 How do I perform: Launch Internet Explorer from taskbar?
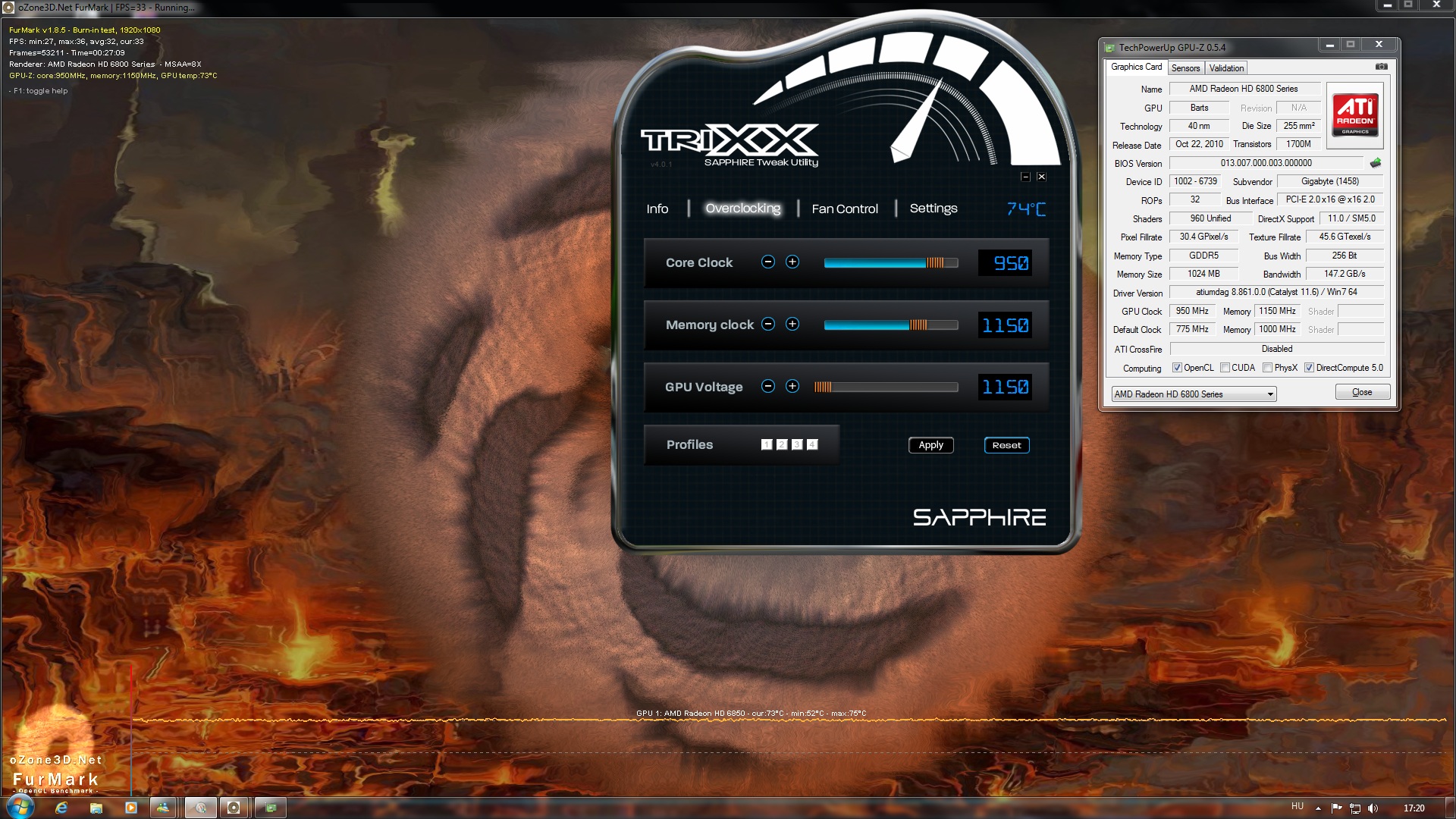pyautogui.click(x=61, y=808)
